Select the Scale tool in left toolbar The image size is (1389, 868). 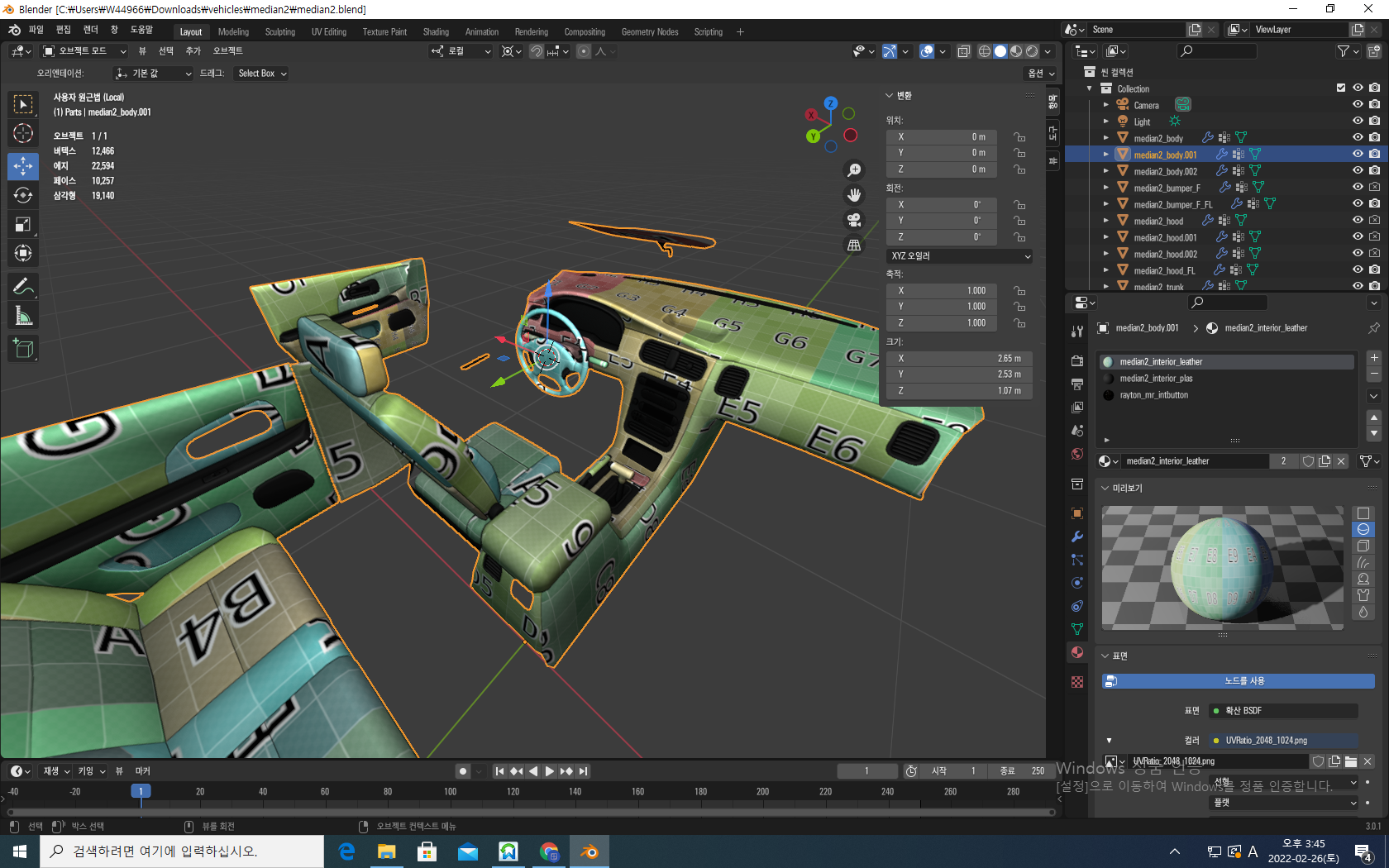[23, 224]
